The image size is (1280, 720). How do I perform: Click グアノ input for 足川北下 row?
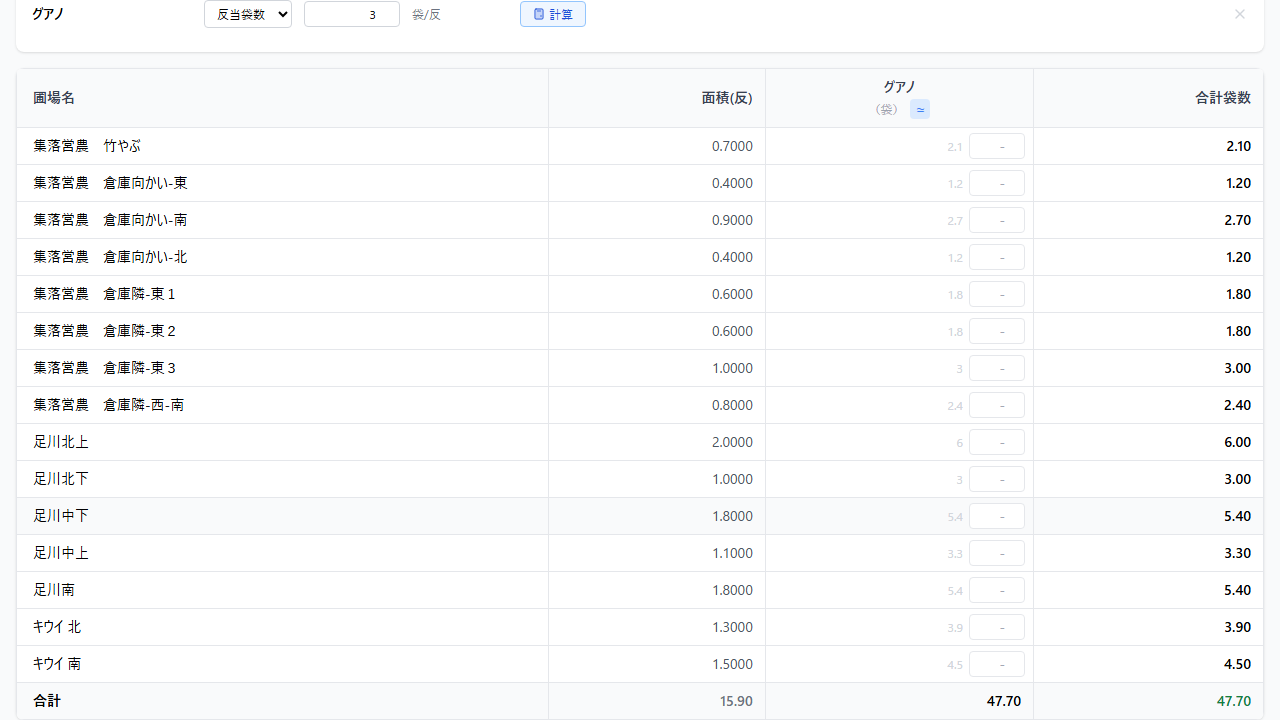(996, 479)
